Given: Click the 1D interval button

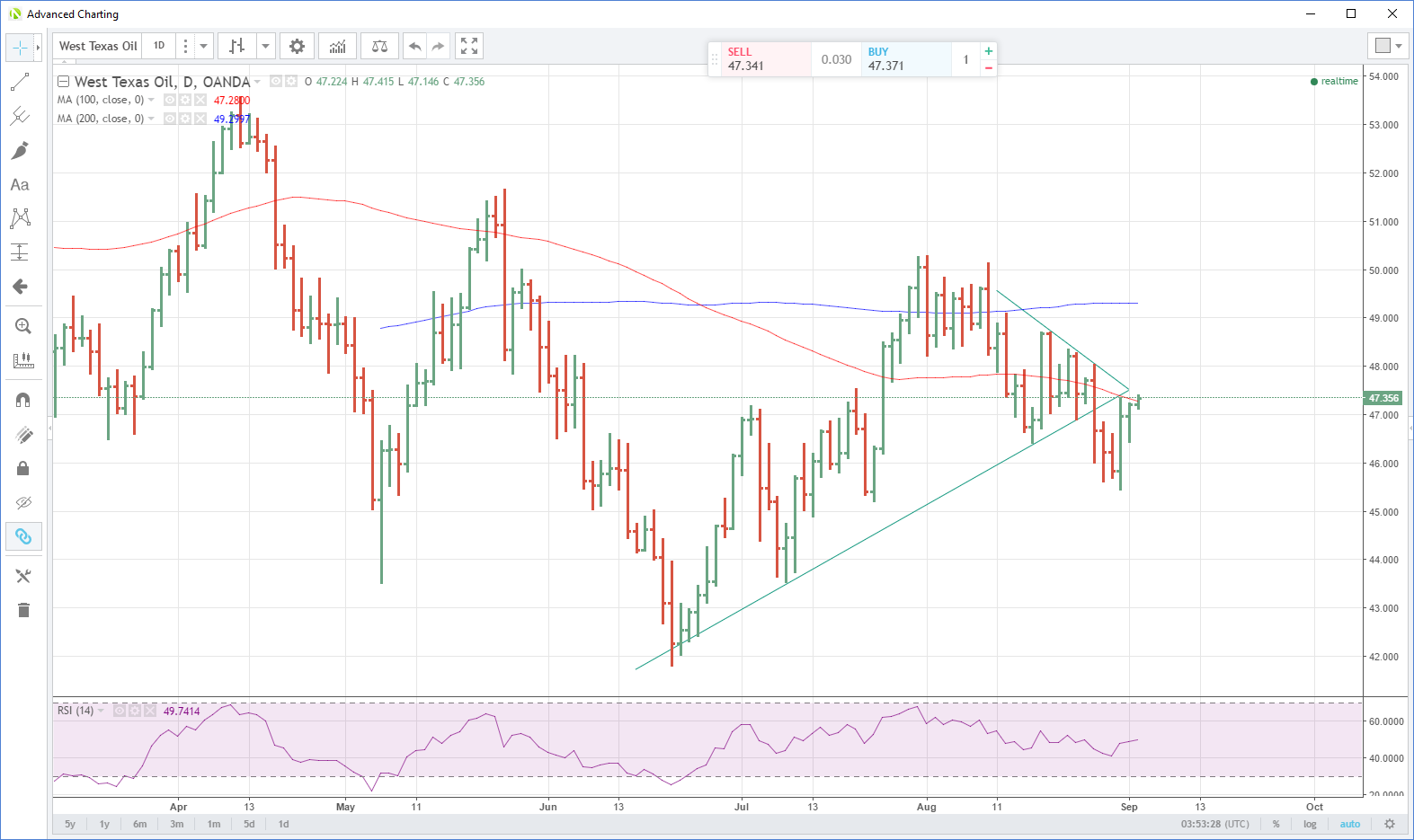Looking at the screenshot, I should tap(159, 46).
